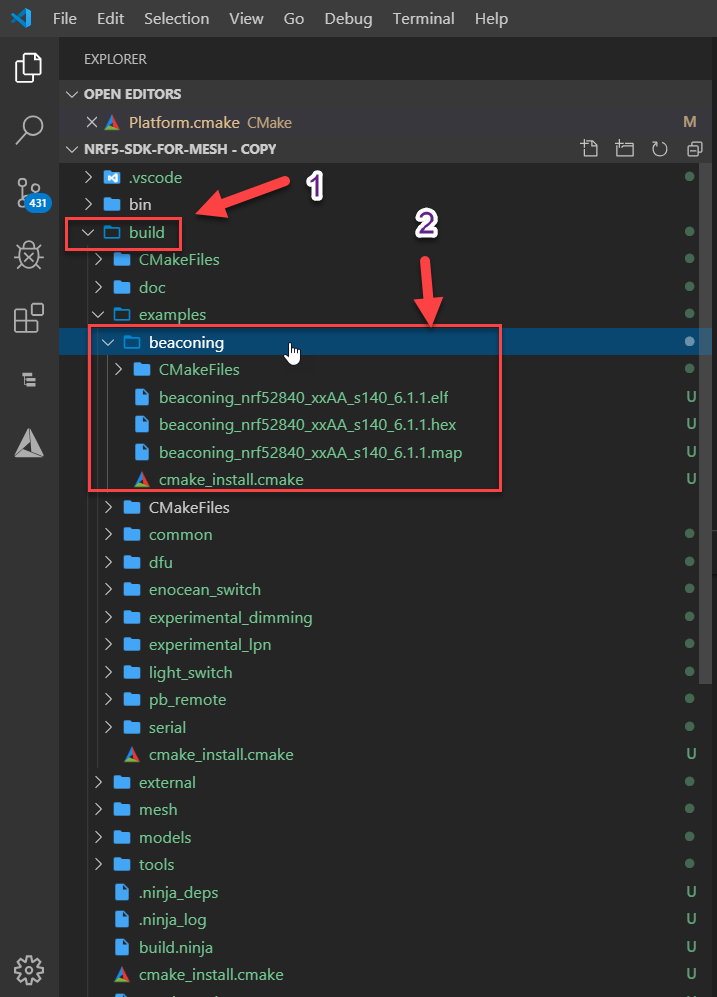Refresh the explorer file tree

pos(659,149)
